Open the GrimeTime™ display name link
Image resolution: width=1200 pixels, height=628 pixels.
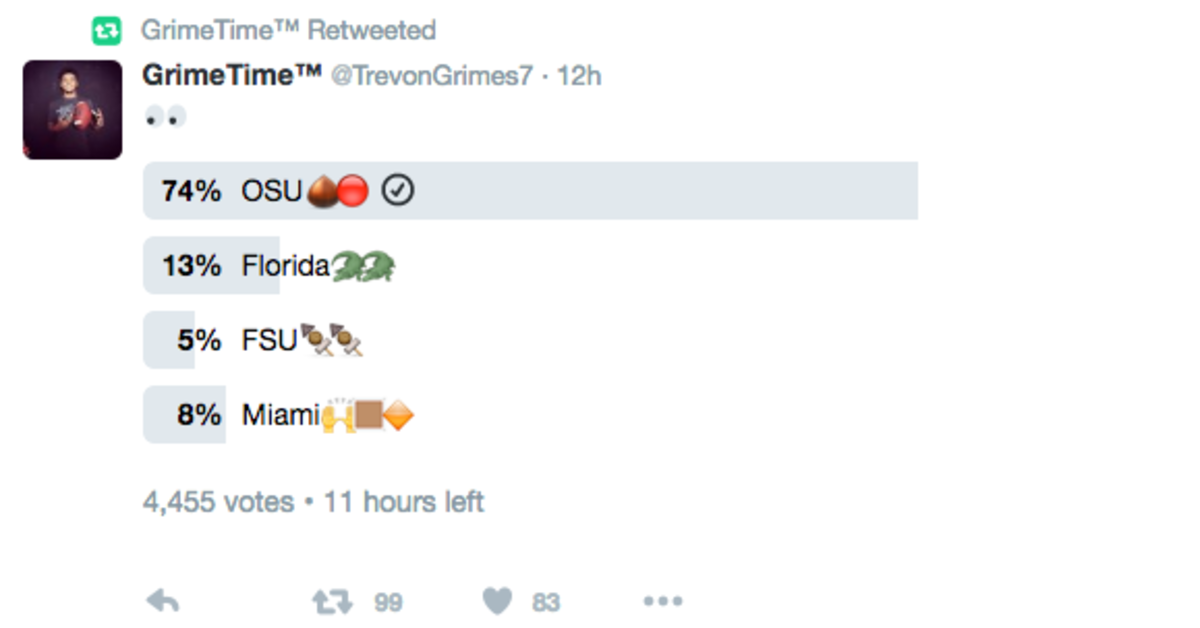pyautogui.click(x=232, y=76)
